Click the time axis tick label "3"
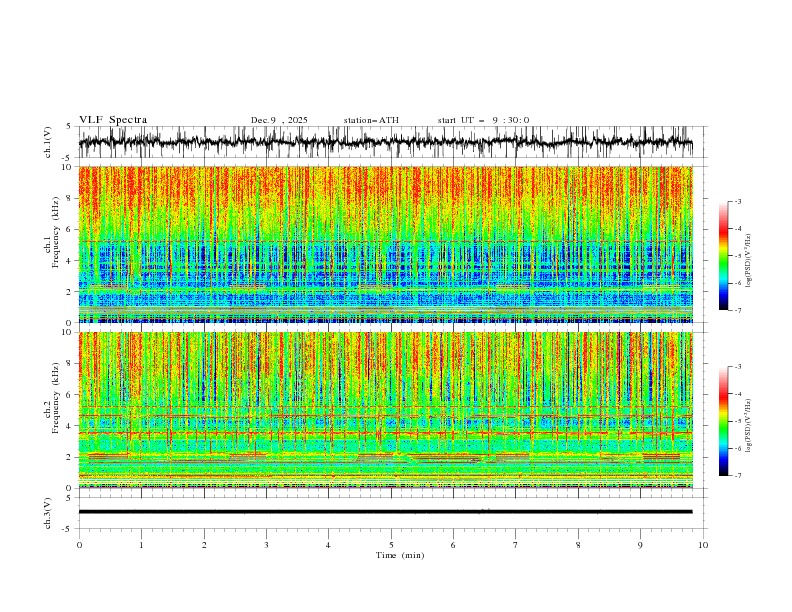 click(266, 545)
